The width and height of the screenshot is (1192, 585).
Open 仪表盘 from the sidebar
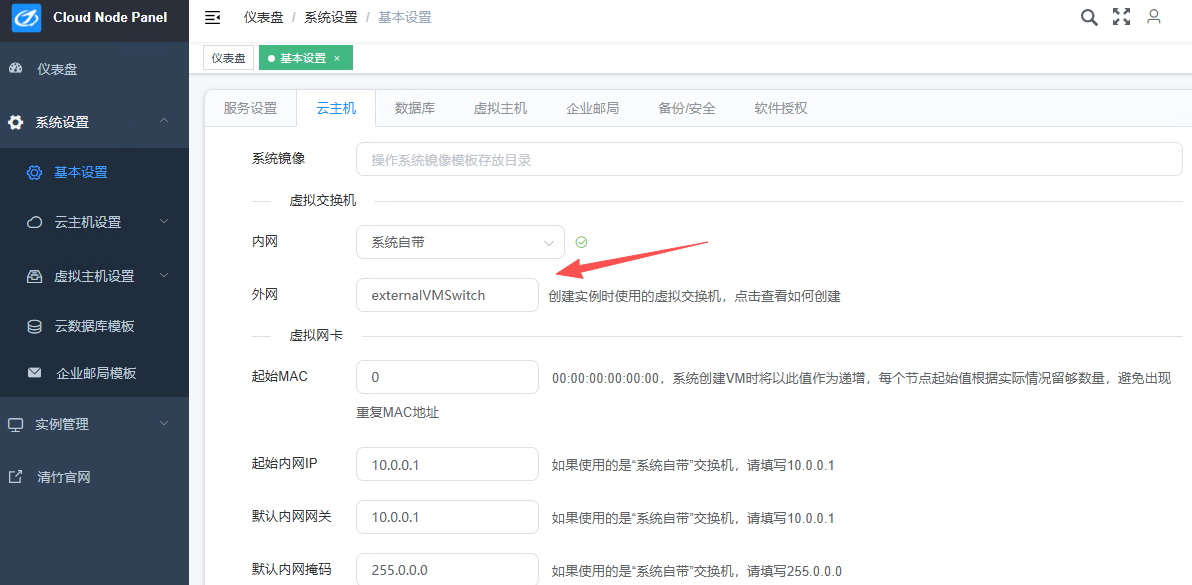(57, 69)
